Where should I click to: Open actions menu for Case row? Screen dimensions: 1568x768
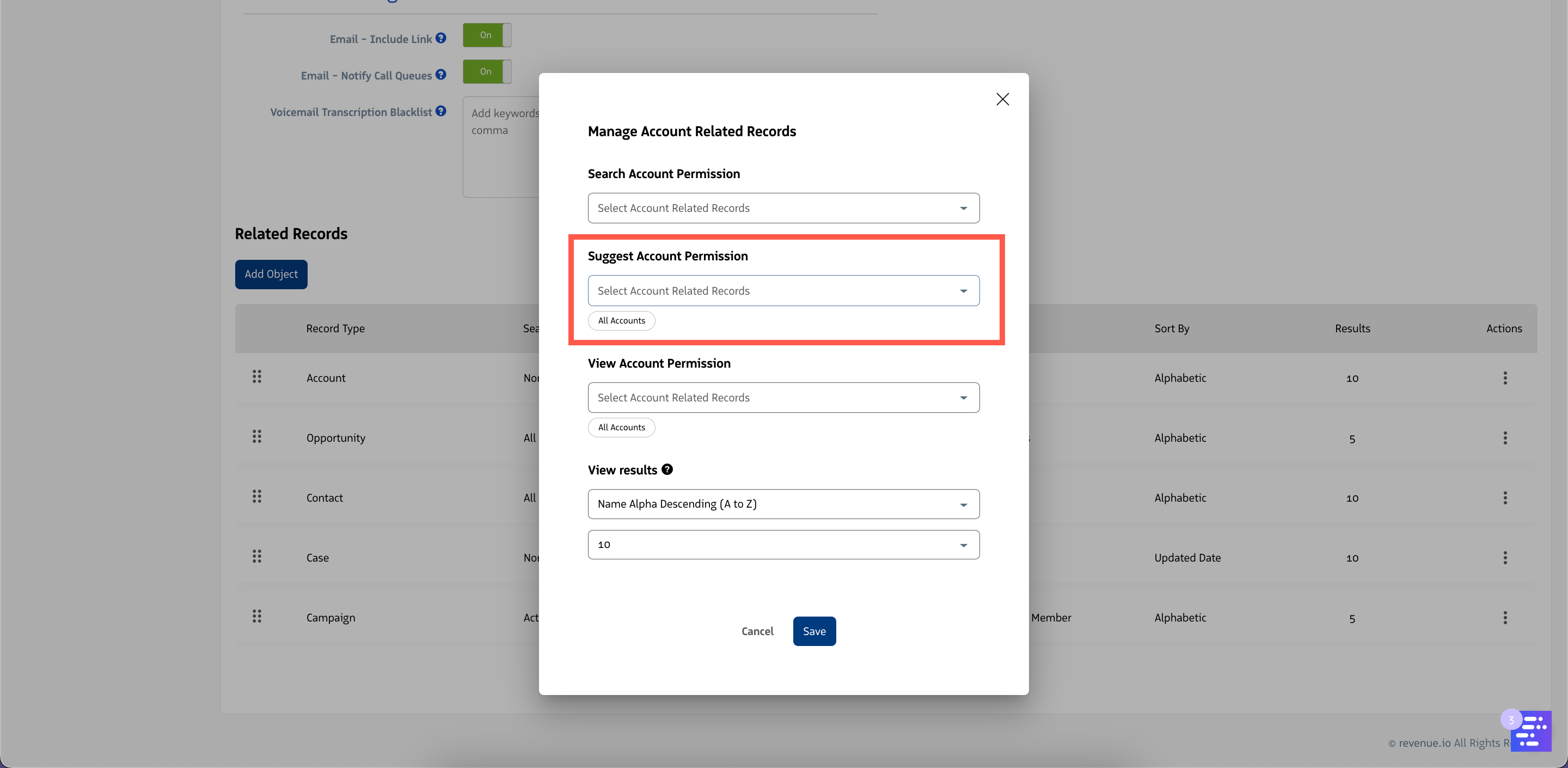tap(1505, 558)
